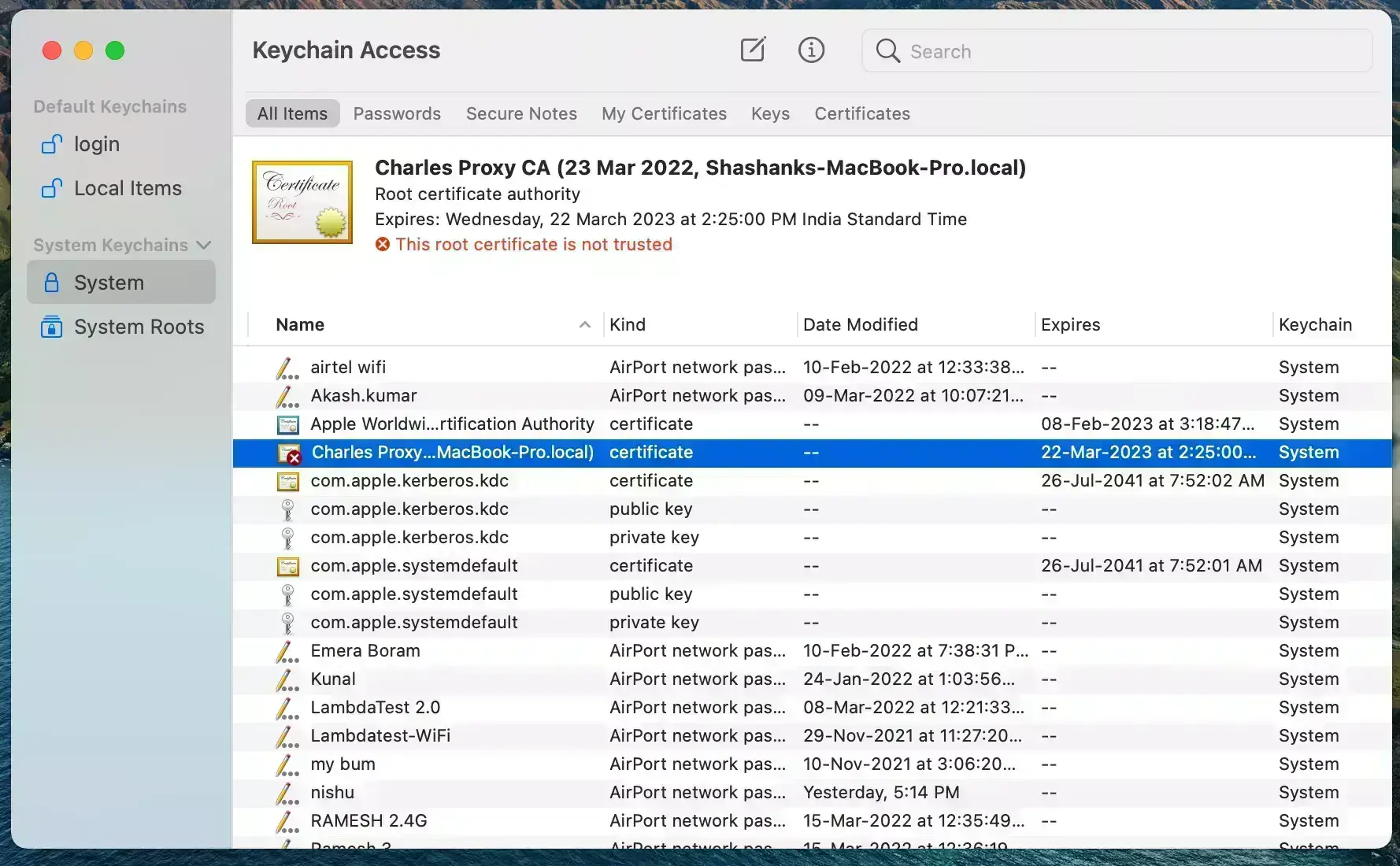Sort items by Kind column header
1400x866 pixels.
click(x=628, y=325)
